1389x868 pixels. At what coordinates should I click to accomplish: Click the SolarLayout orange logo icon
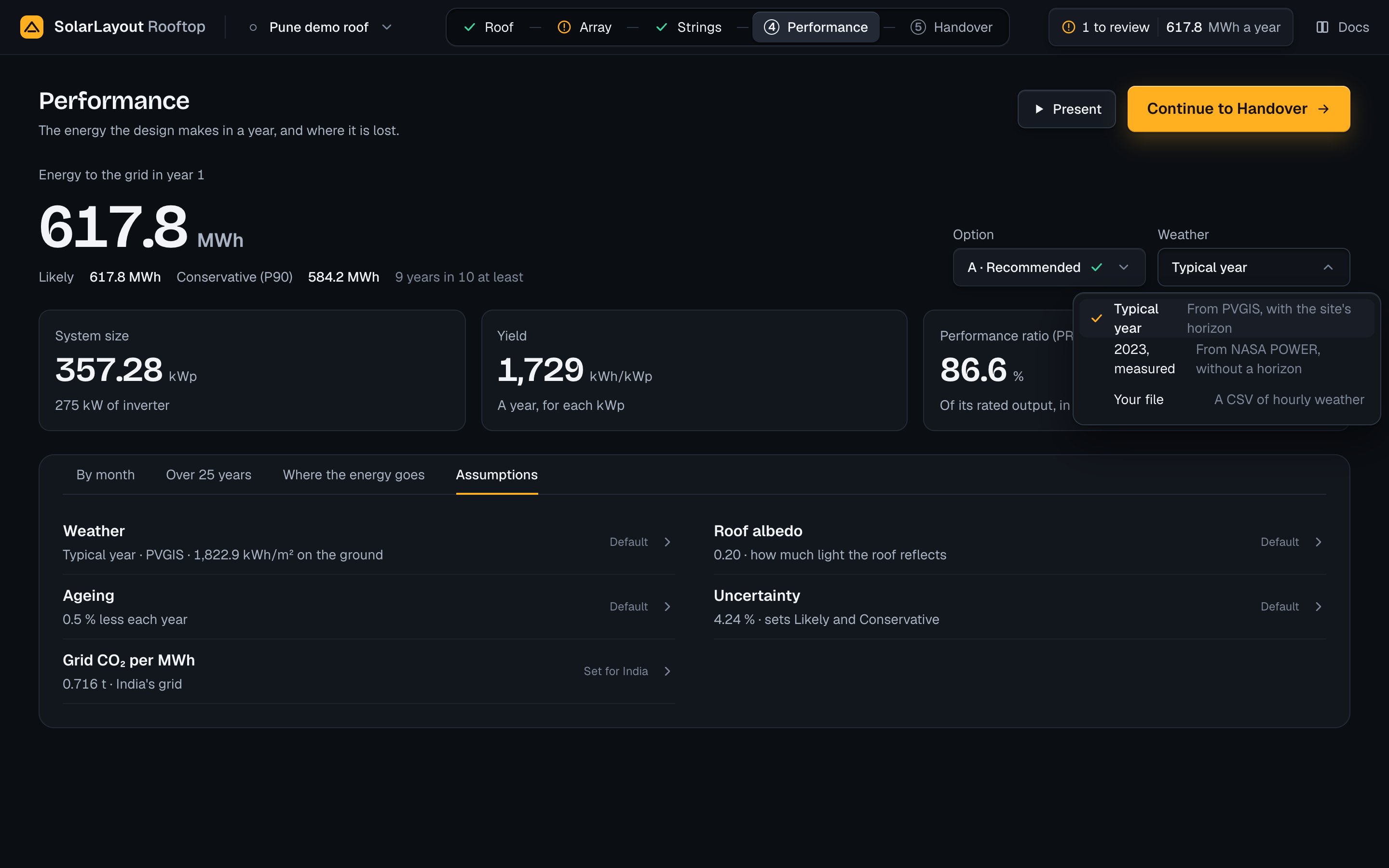(31, 27)
